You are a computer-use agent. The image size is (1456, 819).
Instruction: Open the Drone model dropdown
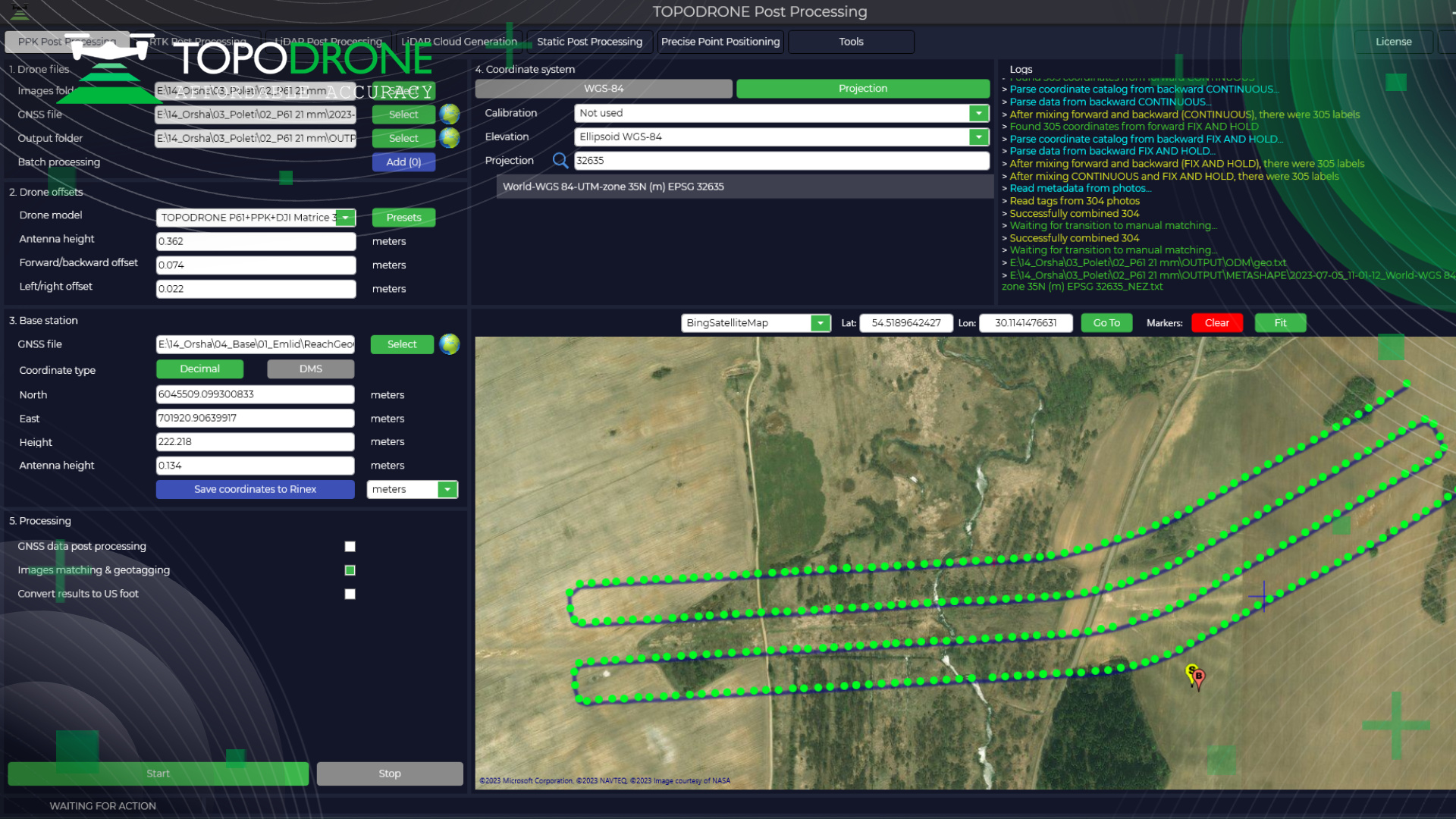point(345,218)
